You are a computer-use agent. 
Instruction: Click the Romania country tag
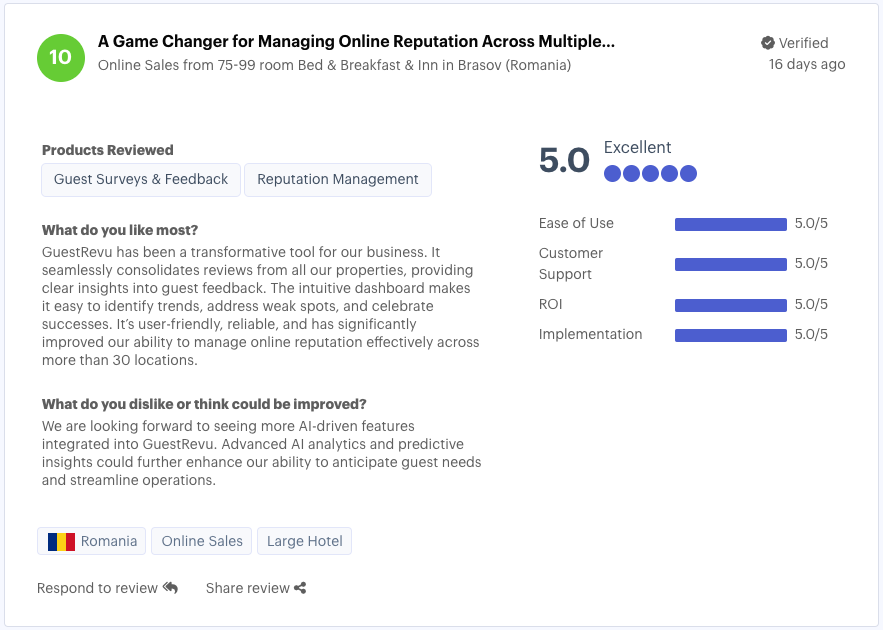click(91, 540)
